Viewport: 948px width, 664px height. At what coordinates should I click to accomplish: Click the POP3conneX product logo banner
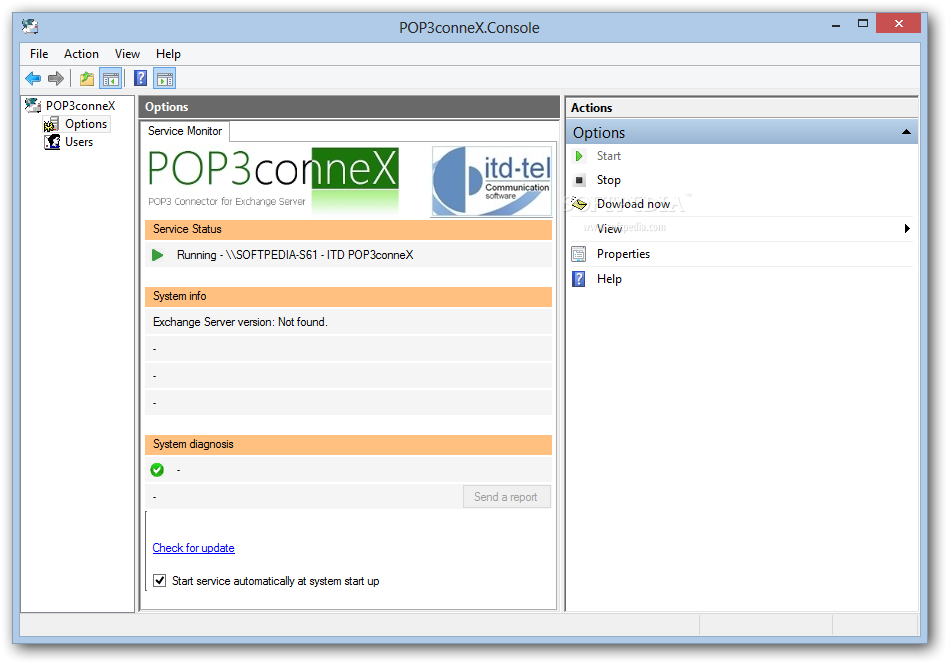273,179
